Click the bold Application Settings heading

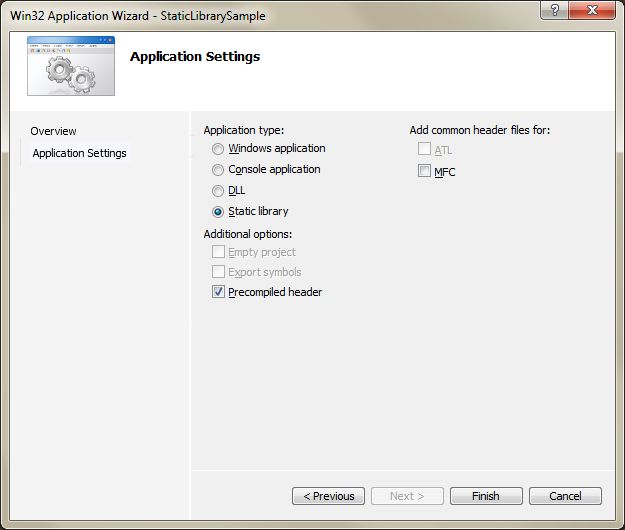coord(195,56)
